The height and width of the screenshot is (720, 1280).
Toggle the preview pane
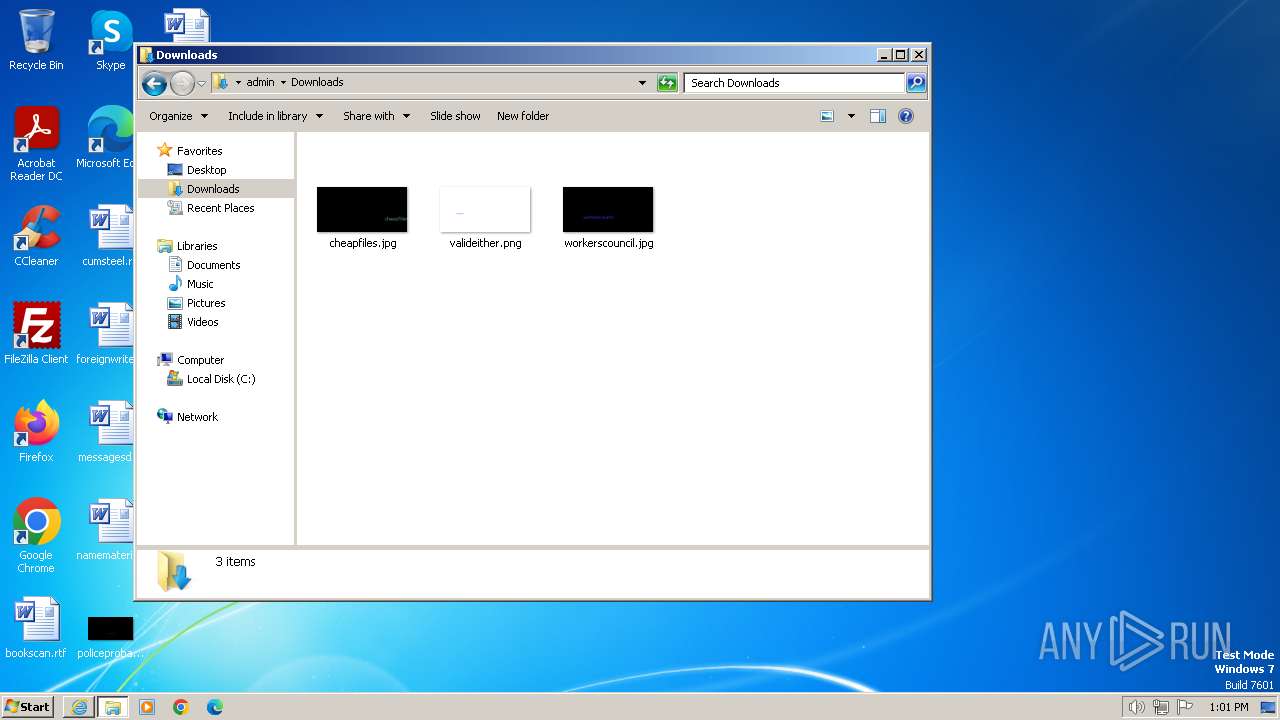878,116
